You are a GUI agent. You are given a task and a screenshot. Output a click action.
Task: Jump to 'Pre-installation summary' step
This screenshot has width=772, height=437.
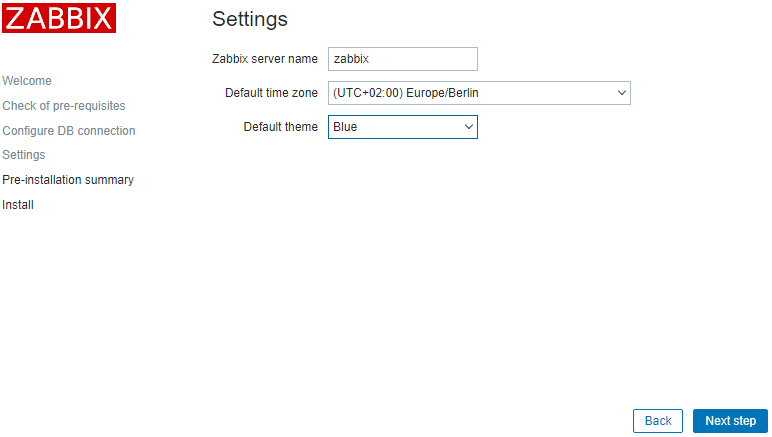tap(68, 180)
